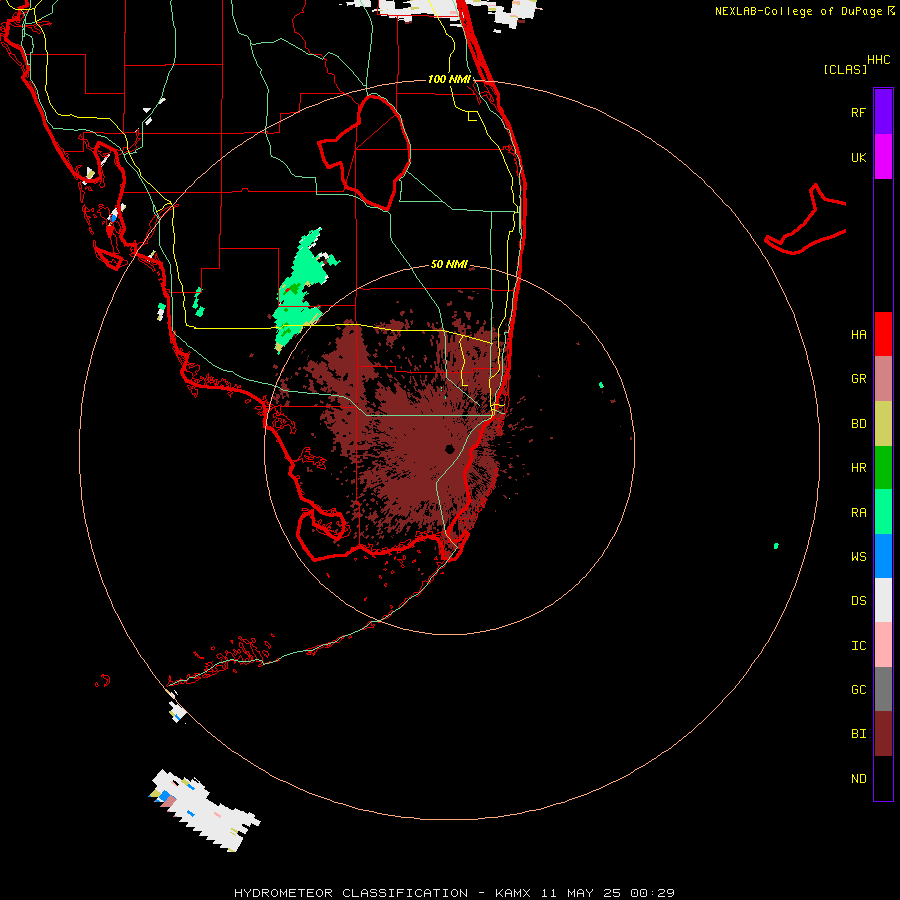Select the GR pink-brown legend swatch
The image size is (900, 900).
(883, 379)
